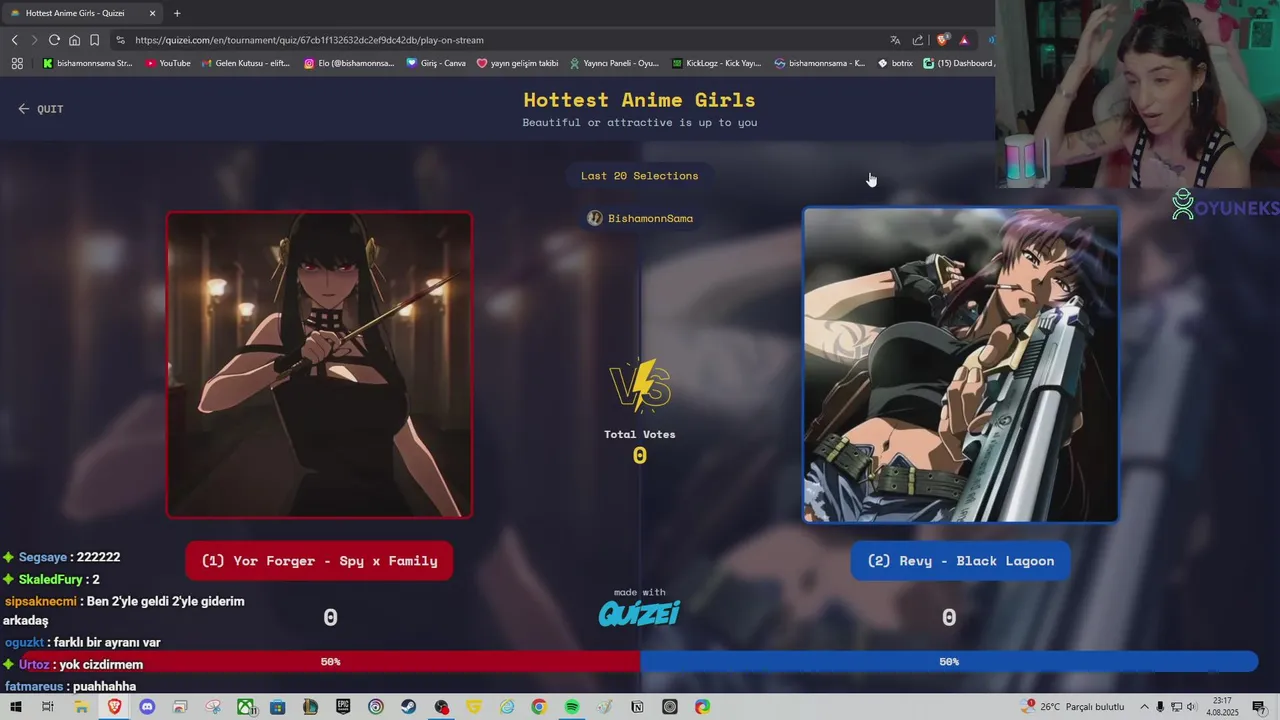The width and height of the screenshot is (1280, 720).
Task: Click the share page icon in address bar
Action: [918, 40]
